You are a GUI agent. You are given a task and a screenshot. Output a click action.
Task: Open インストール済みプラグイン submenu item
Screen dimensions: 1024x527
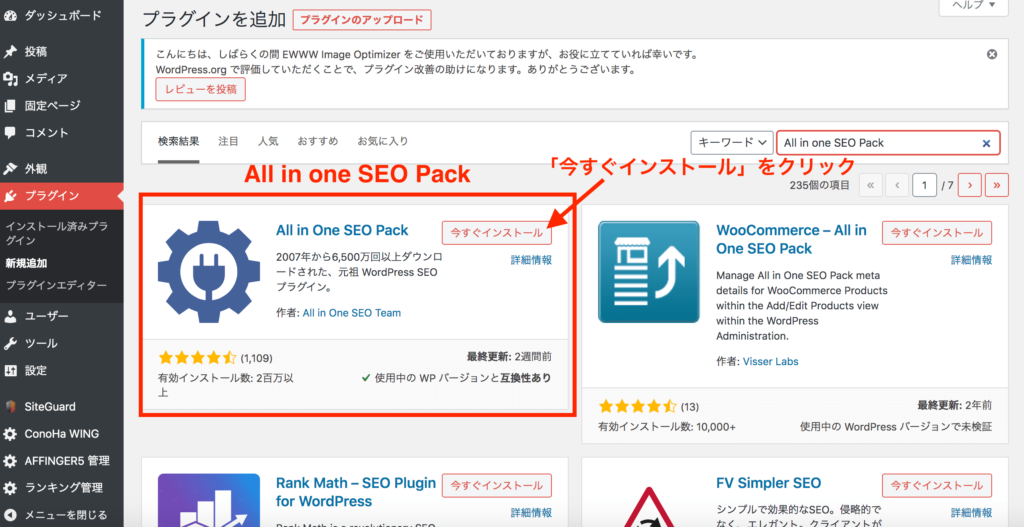click(x=57, y=233)
